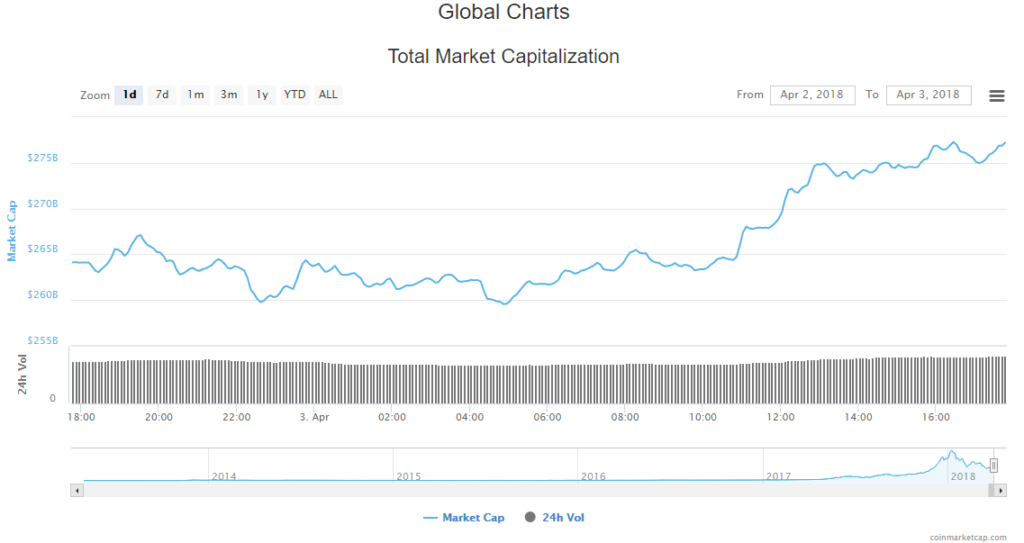
Task: Click the left scroll arrow of navigator
Action: (76, 490)
